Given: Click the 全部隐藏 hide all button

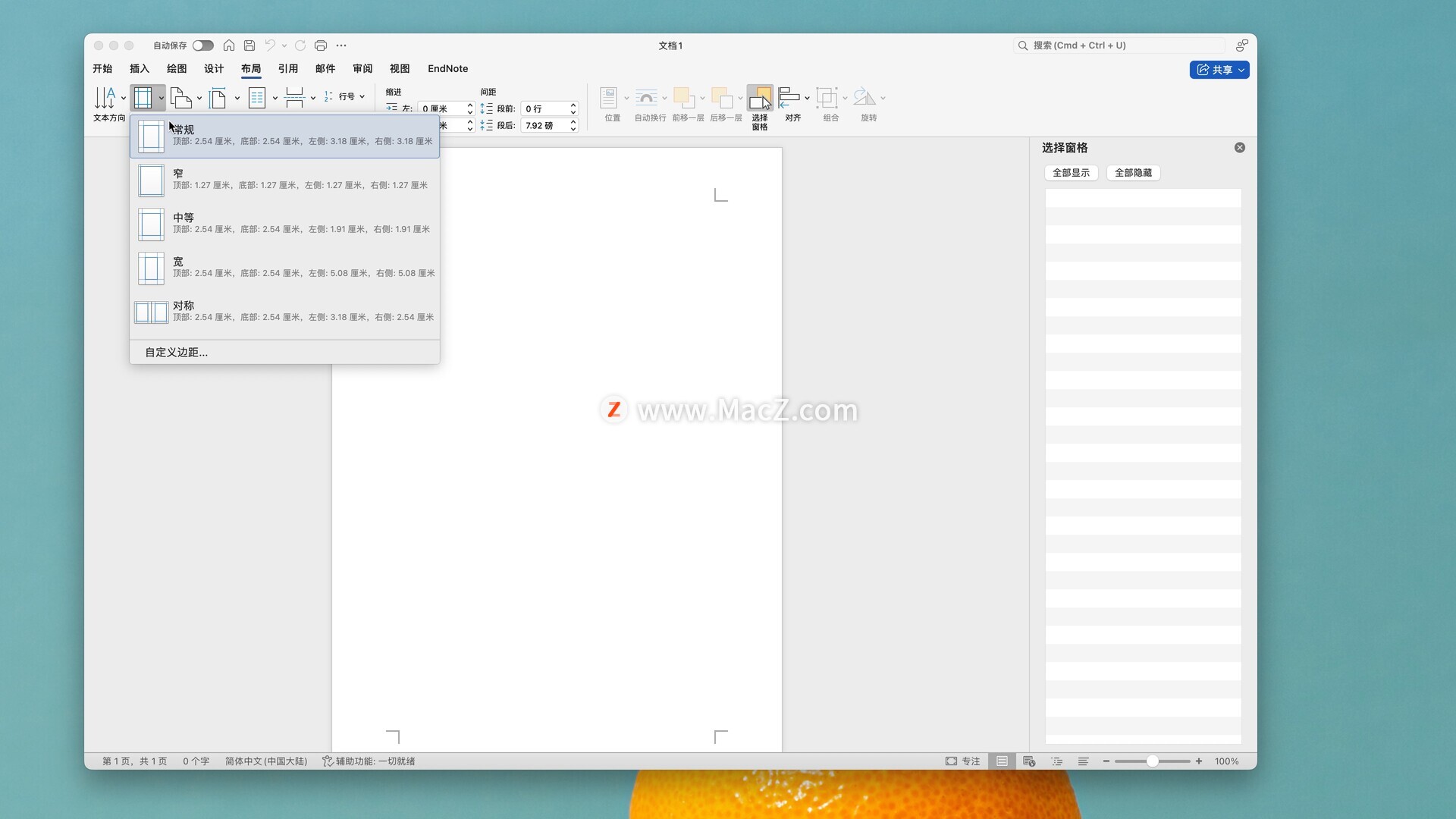Looking at the screenshot, I should (x=1133, y=173).
